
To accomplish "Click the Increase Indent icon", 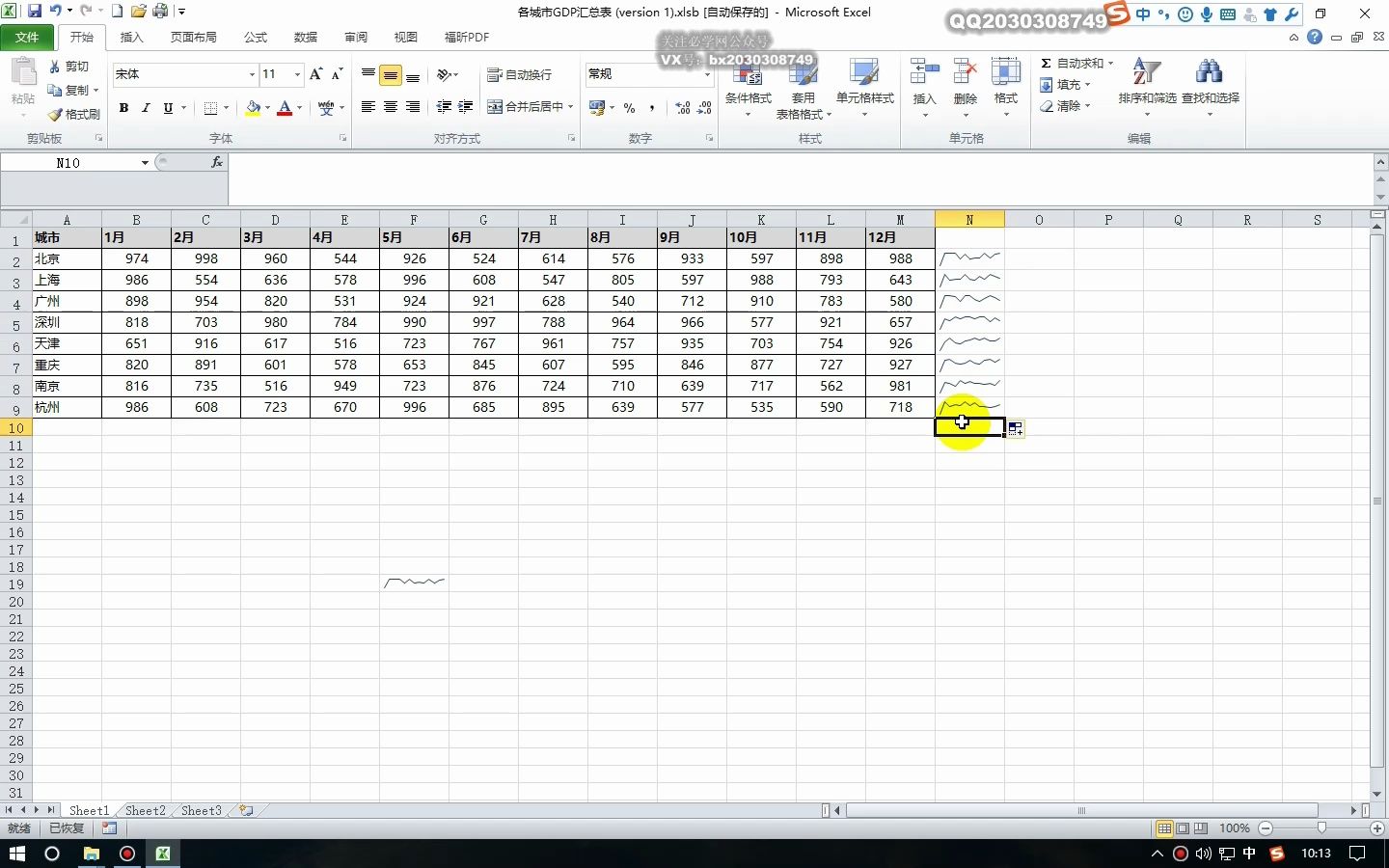I will [x=466, y=107].
